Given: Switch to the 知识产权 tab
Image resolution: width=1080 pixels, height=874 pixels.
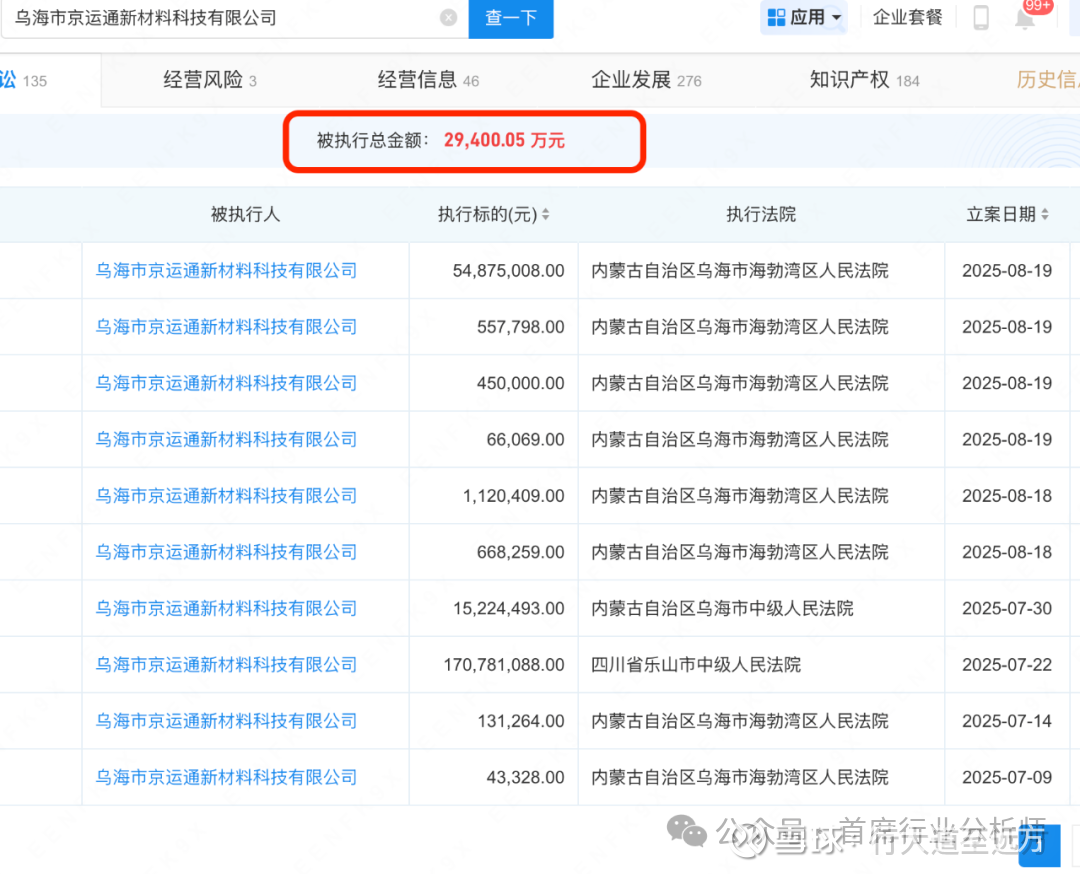Looking at the screenshot, I should [864, 80].
